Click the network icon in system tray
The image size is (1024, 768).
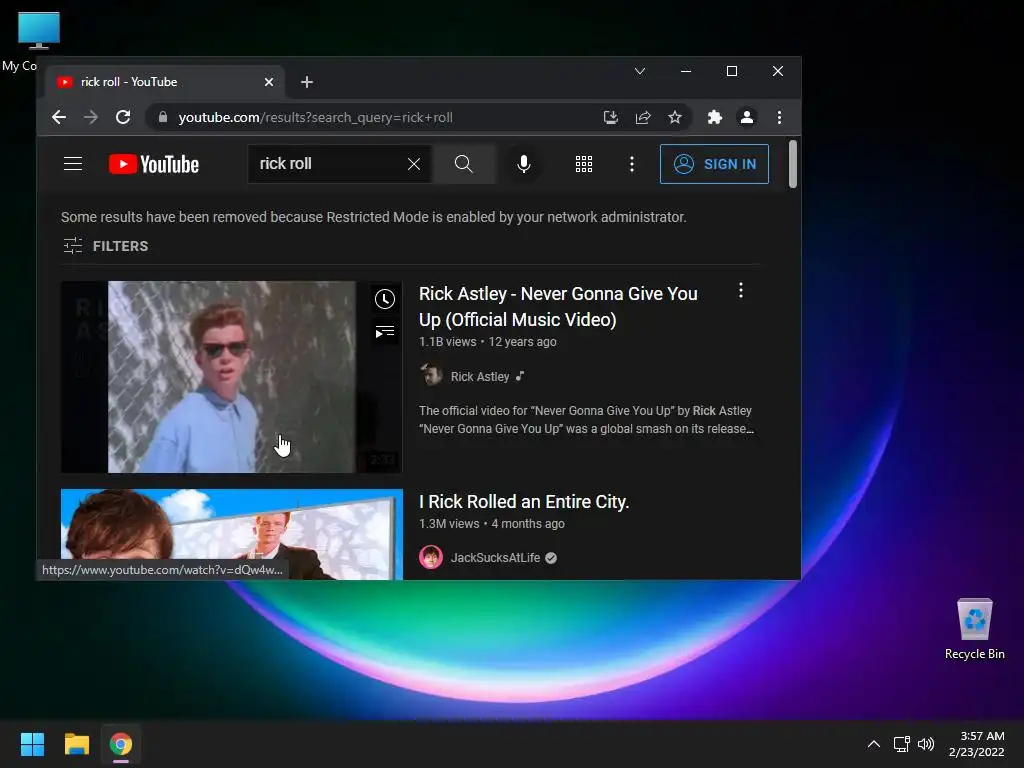click(x=902, y=744)
